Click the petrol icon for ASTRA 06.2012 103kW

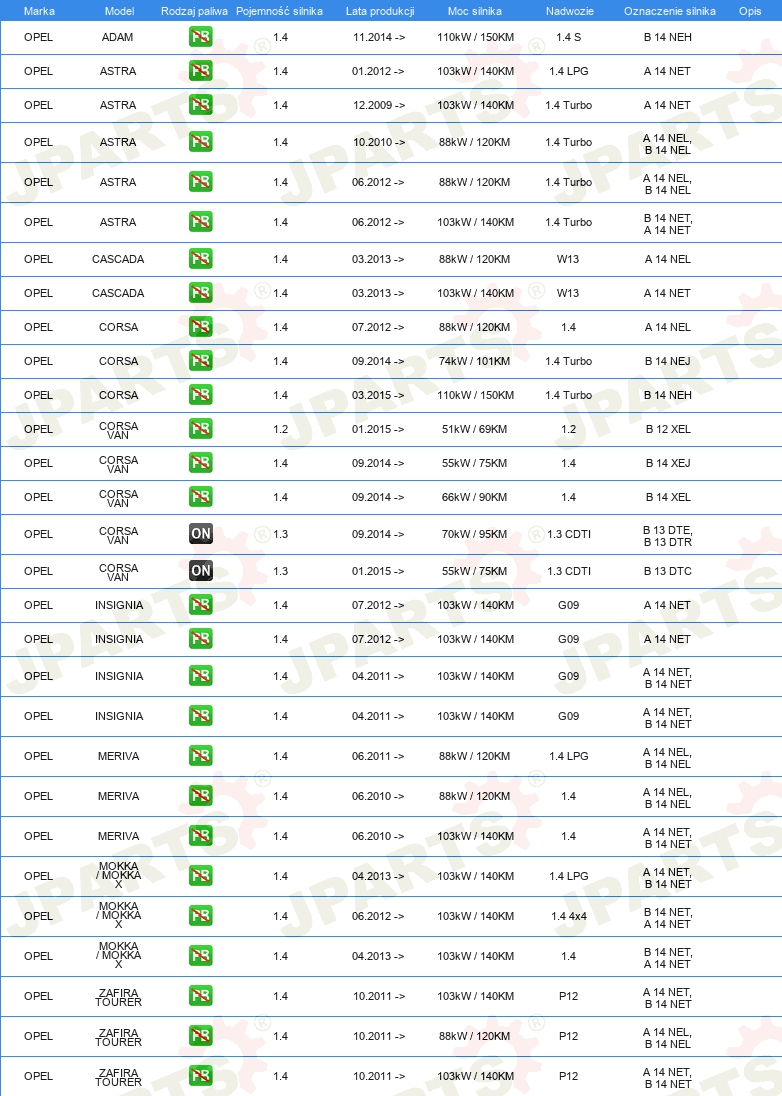pyautogui.click(x=201, y=222)
